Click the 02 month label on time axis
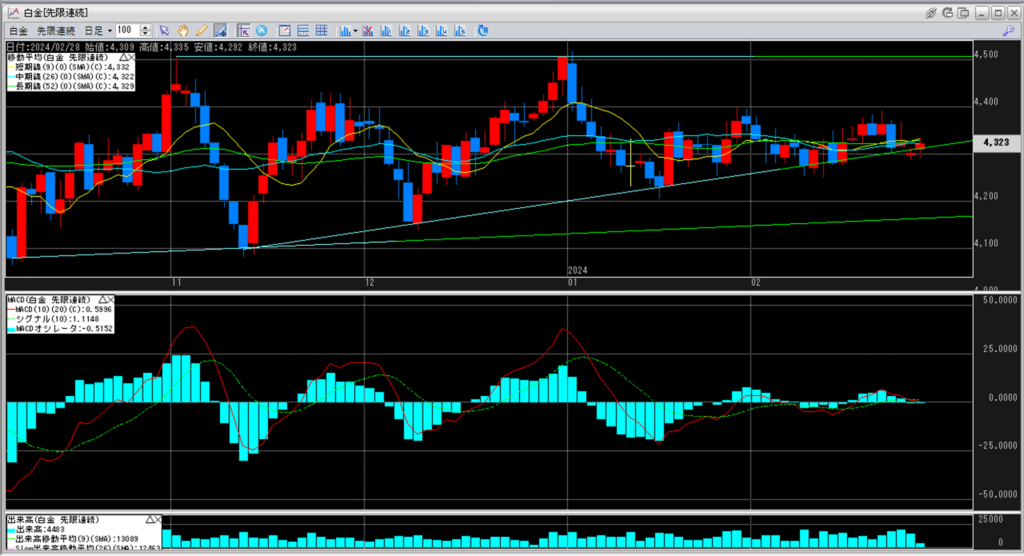This screenshot has width=1024, height=556. (756, 283)
